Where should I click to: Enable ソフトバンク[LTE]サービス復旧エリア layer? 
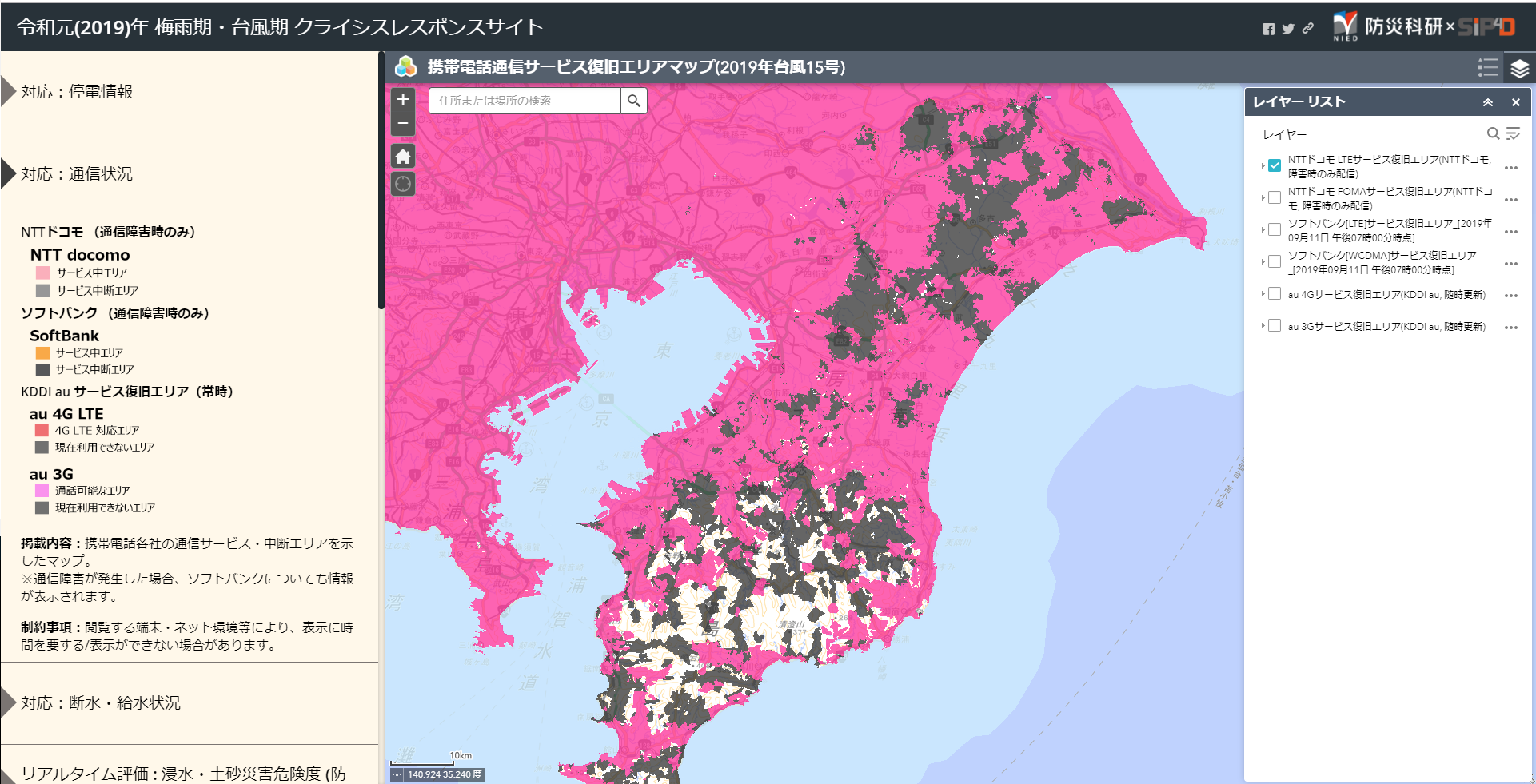pyautogui.click(x=1275, y=229)
